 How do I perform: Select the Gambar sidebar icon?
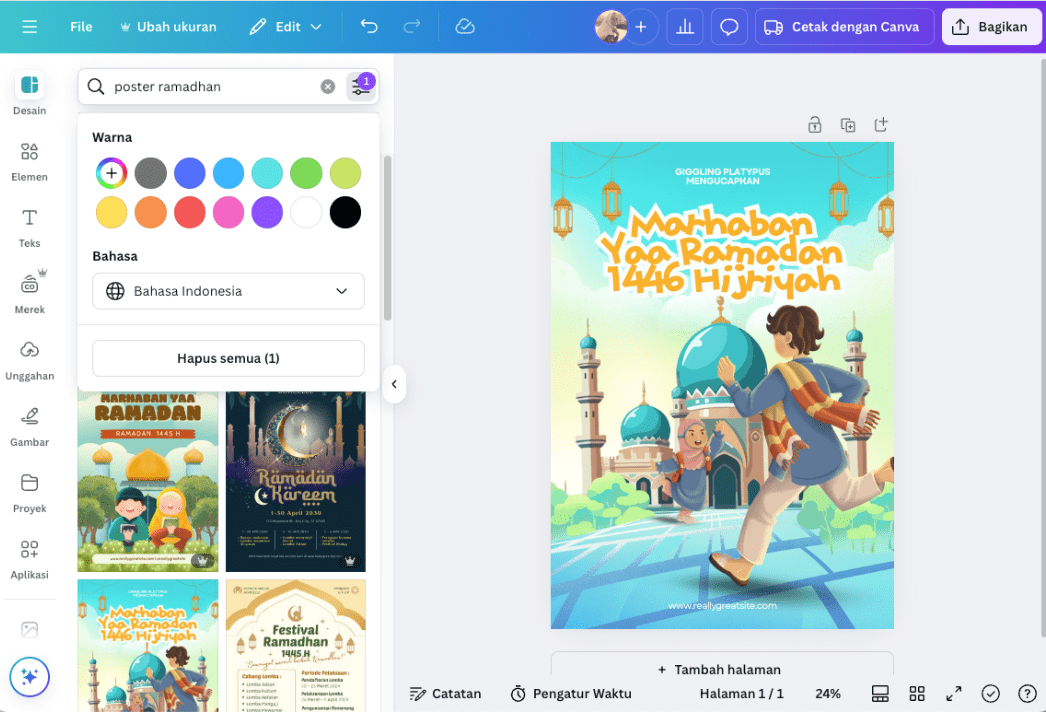29,425
